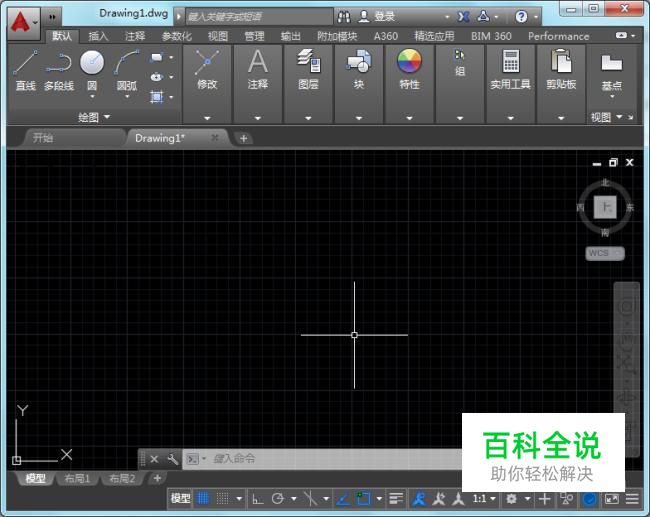Toggle isometric drafting in the status bar
This screenshot has height=517, width=650.
(310, 499)
